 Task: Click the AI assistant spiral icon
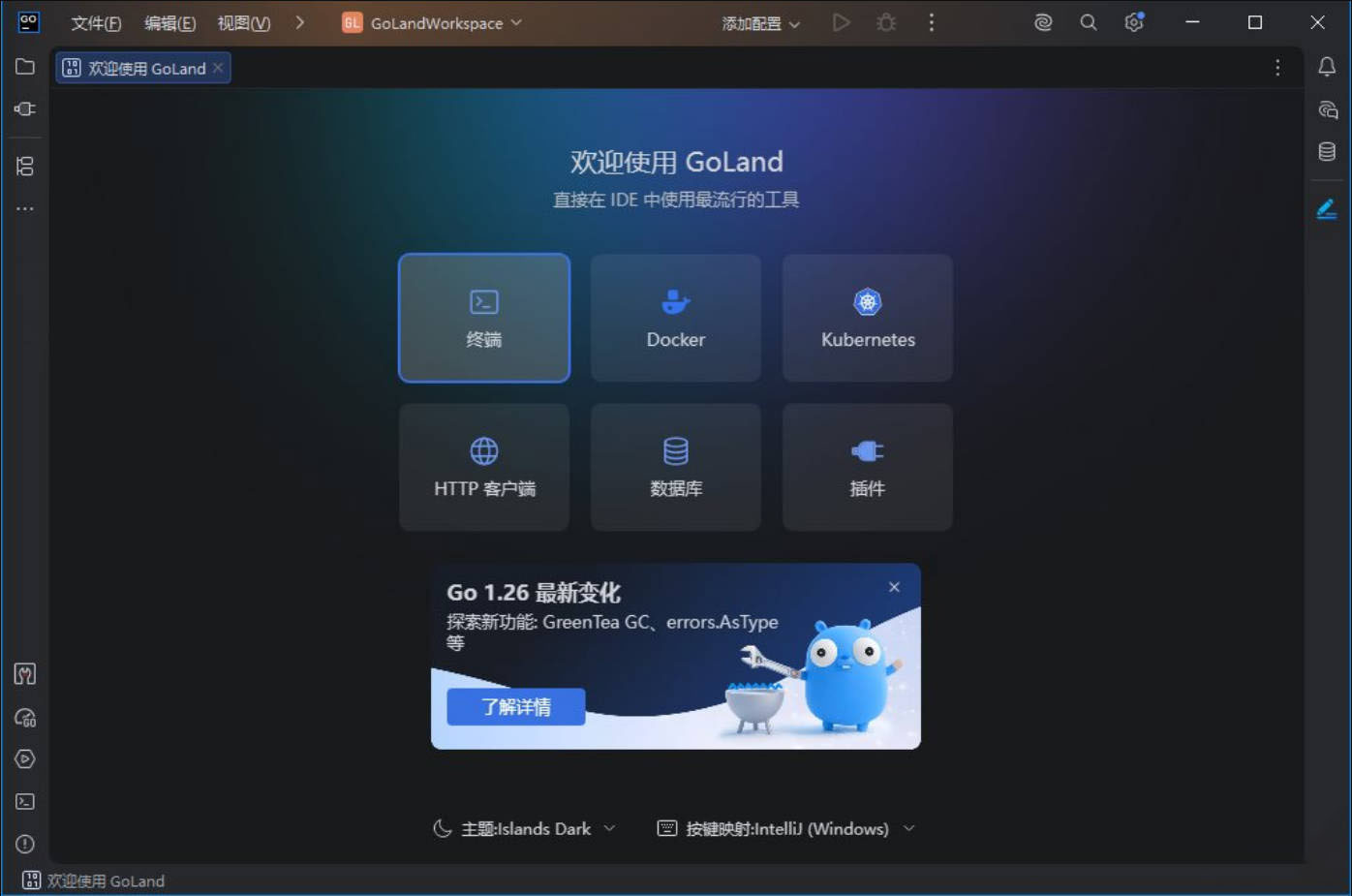pyautogui.click(x=1043, y=22)
